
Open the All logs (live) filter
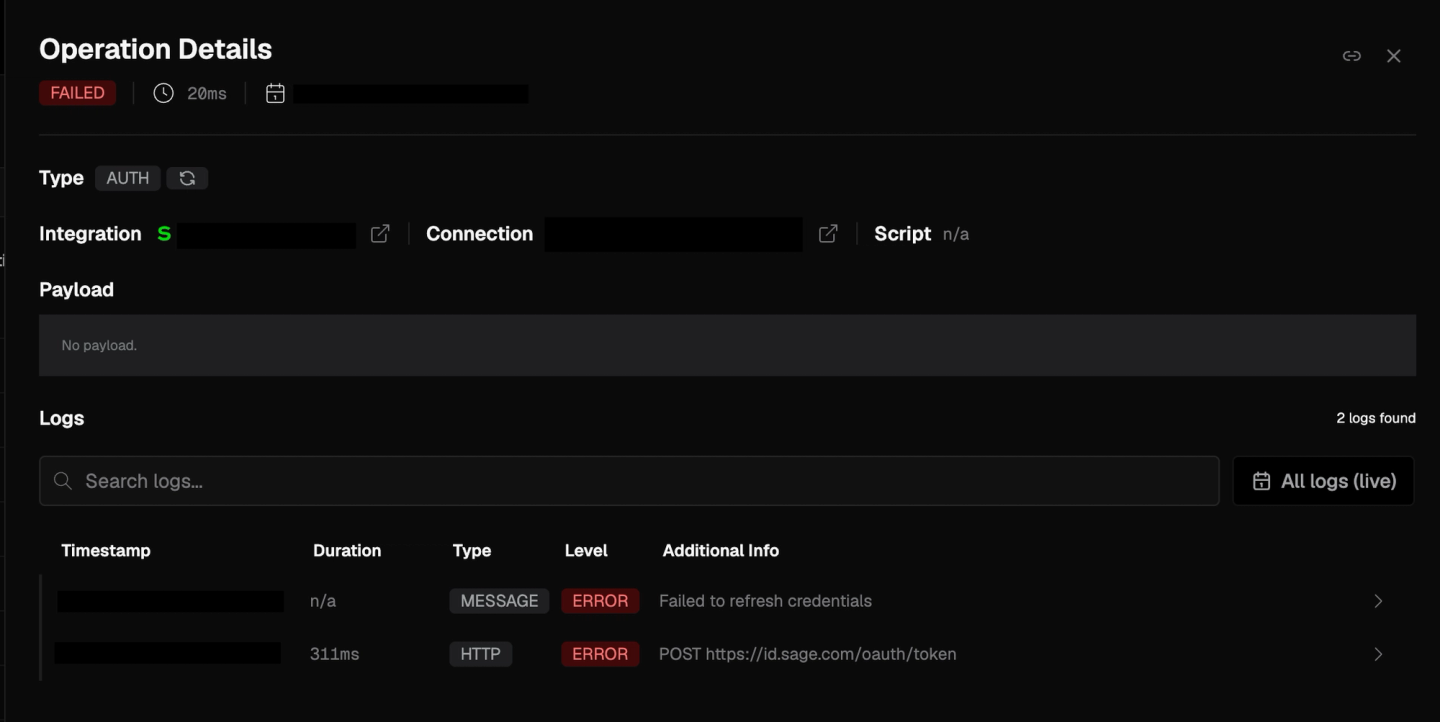1323,481
